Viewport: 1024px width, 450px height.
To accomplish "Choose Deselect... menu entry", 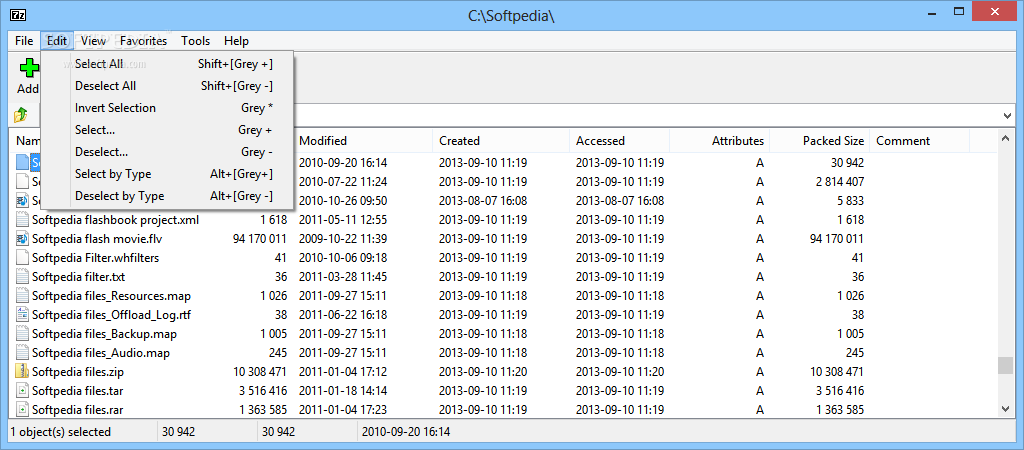I will [x=168, y=152].
